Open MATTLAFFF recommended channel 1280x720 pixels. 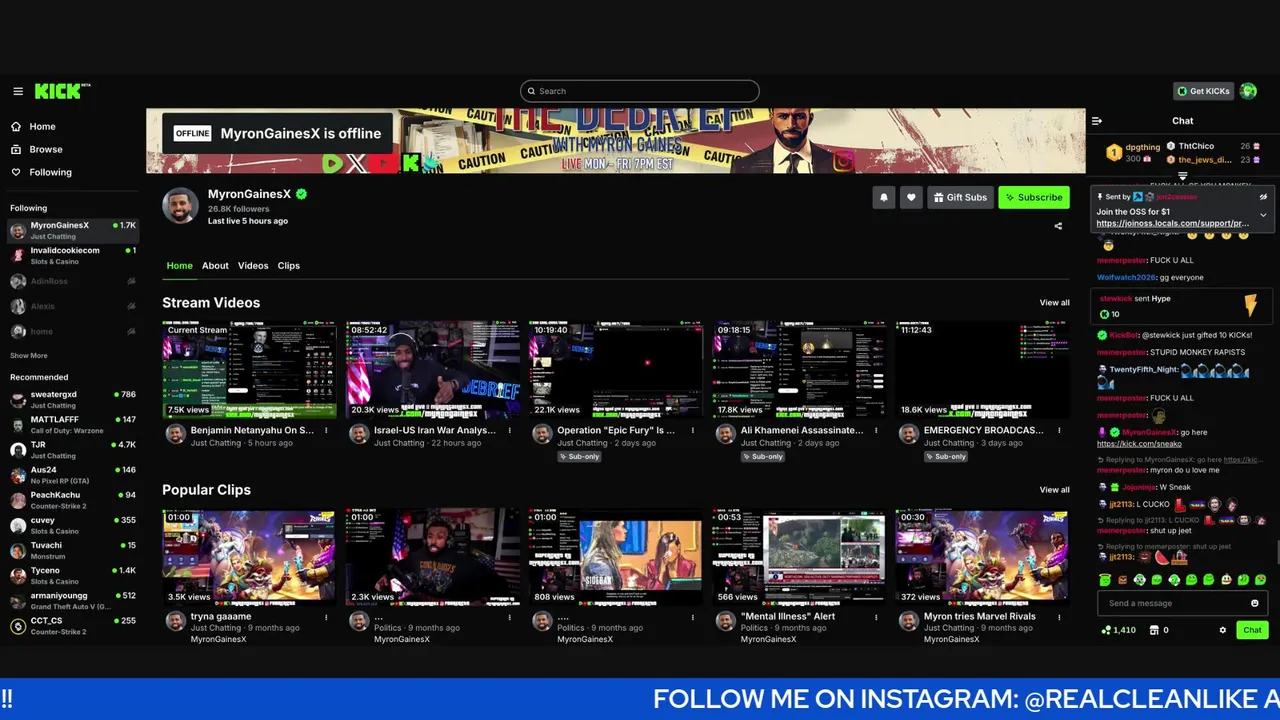[72, 425]
